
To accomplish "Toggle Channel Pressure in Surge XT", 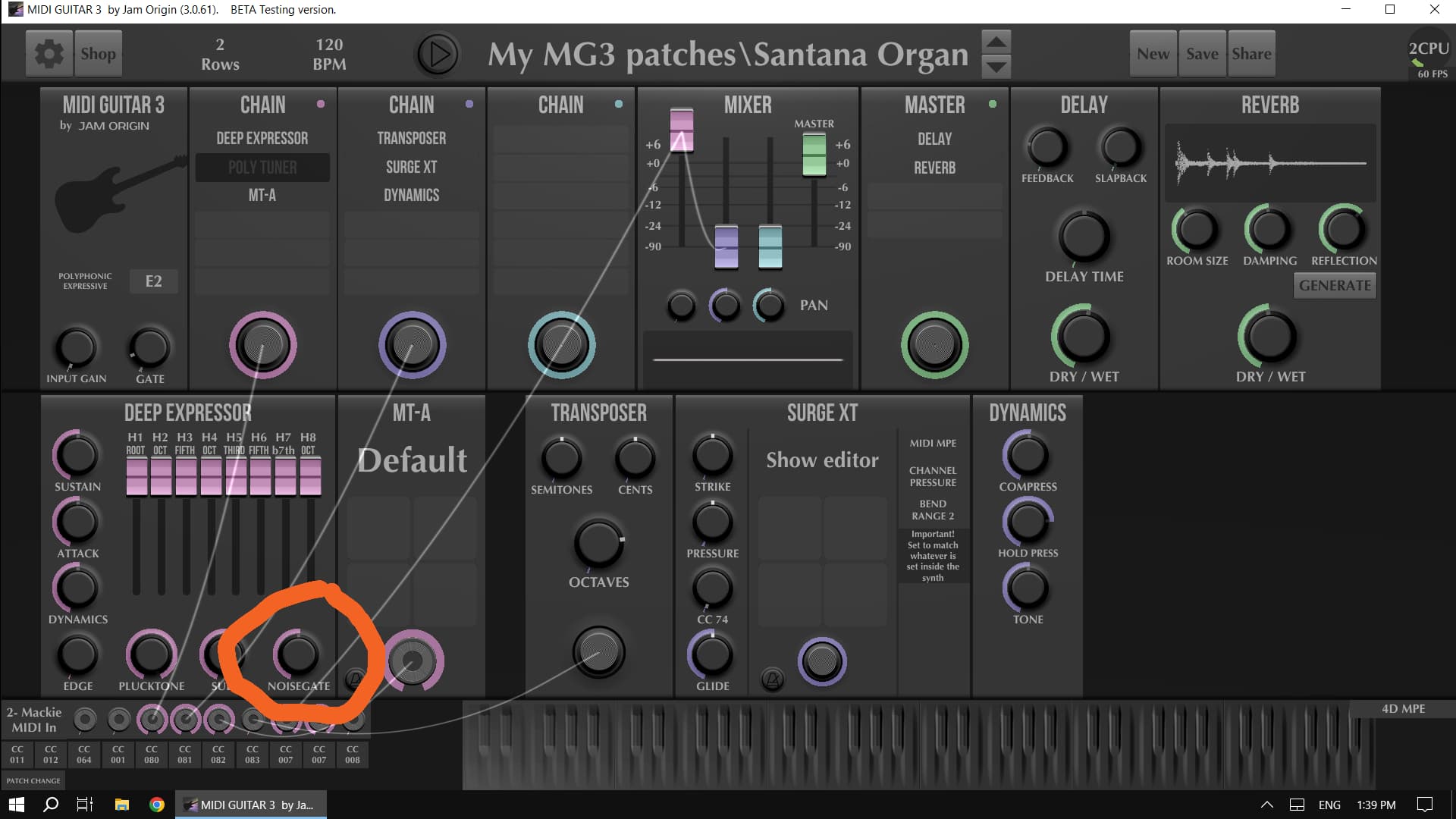I will click(x=933, y=476).
